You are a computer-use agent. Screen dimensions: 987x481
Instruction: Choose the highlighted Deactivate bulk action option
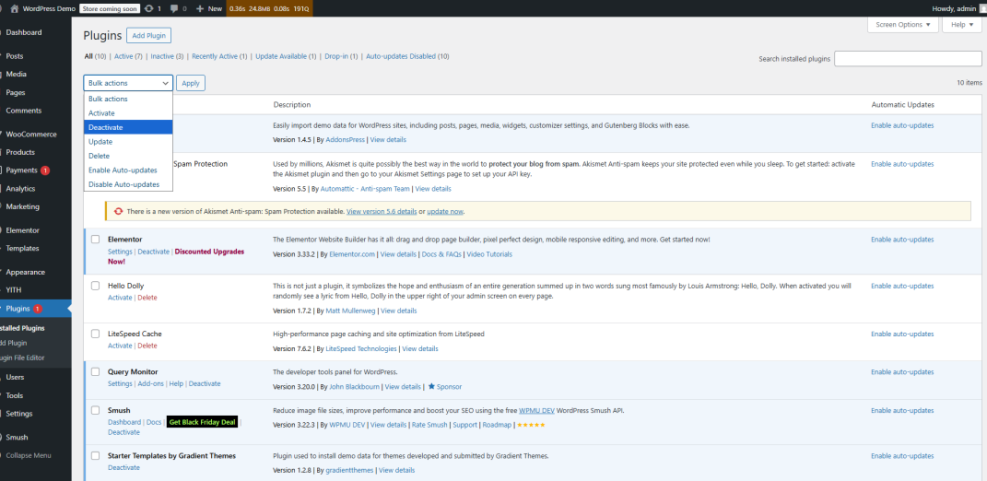[128, 127]
